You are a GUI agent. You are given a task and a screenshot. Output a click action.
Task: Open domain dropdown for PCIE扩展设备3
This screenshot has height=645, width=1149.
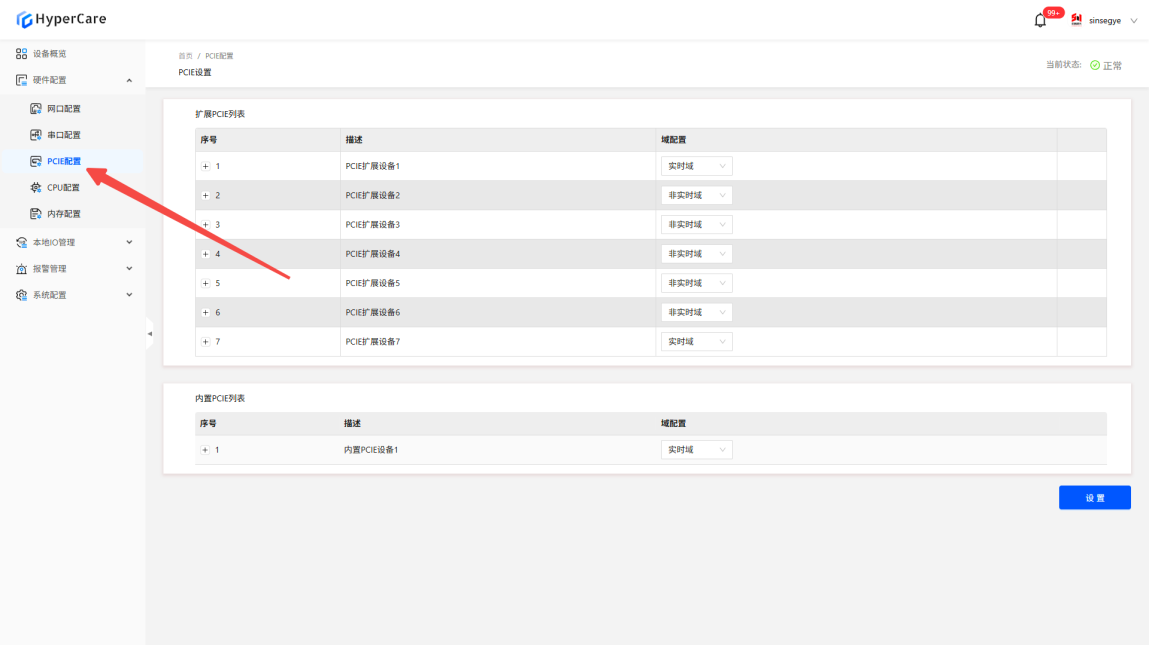[696, 225]
